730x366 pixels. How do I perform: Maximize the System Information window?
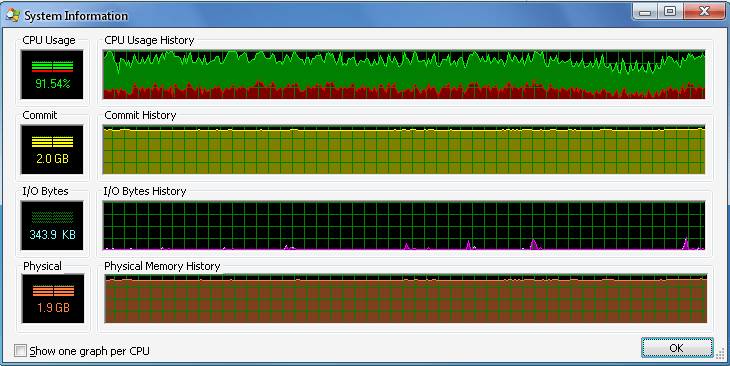(x=670, y=12)
